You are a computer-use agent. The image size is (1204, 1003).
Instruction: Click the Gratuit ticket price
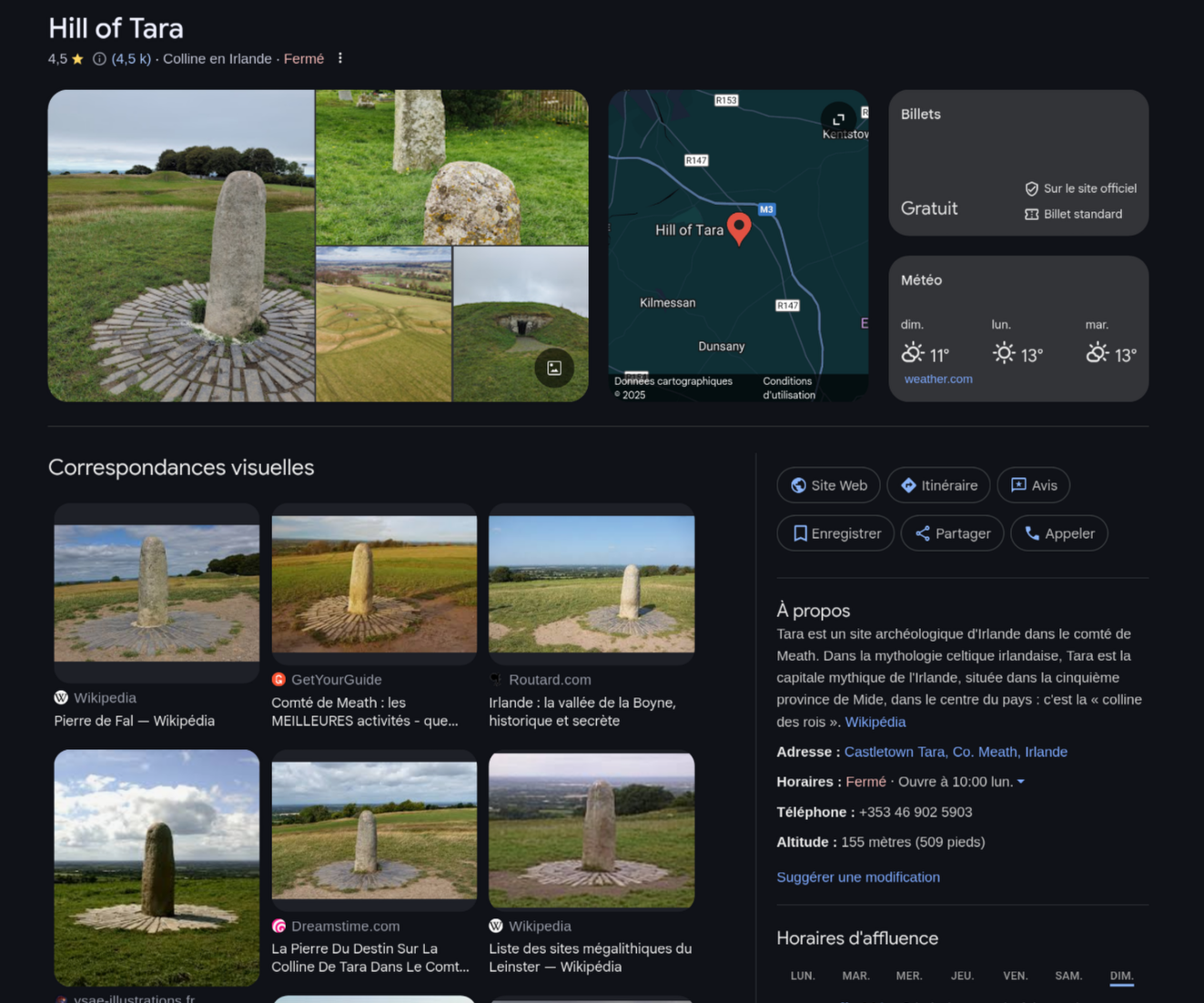click(929, 208)
